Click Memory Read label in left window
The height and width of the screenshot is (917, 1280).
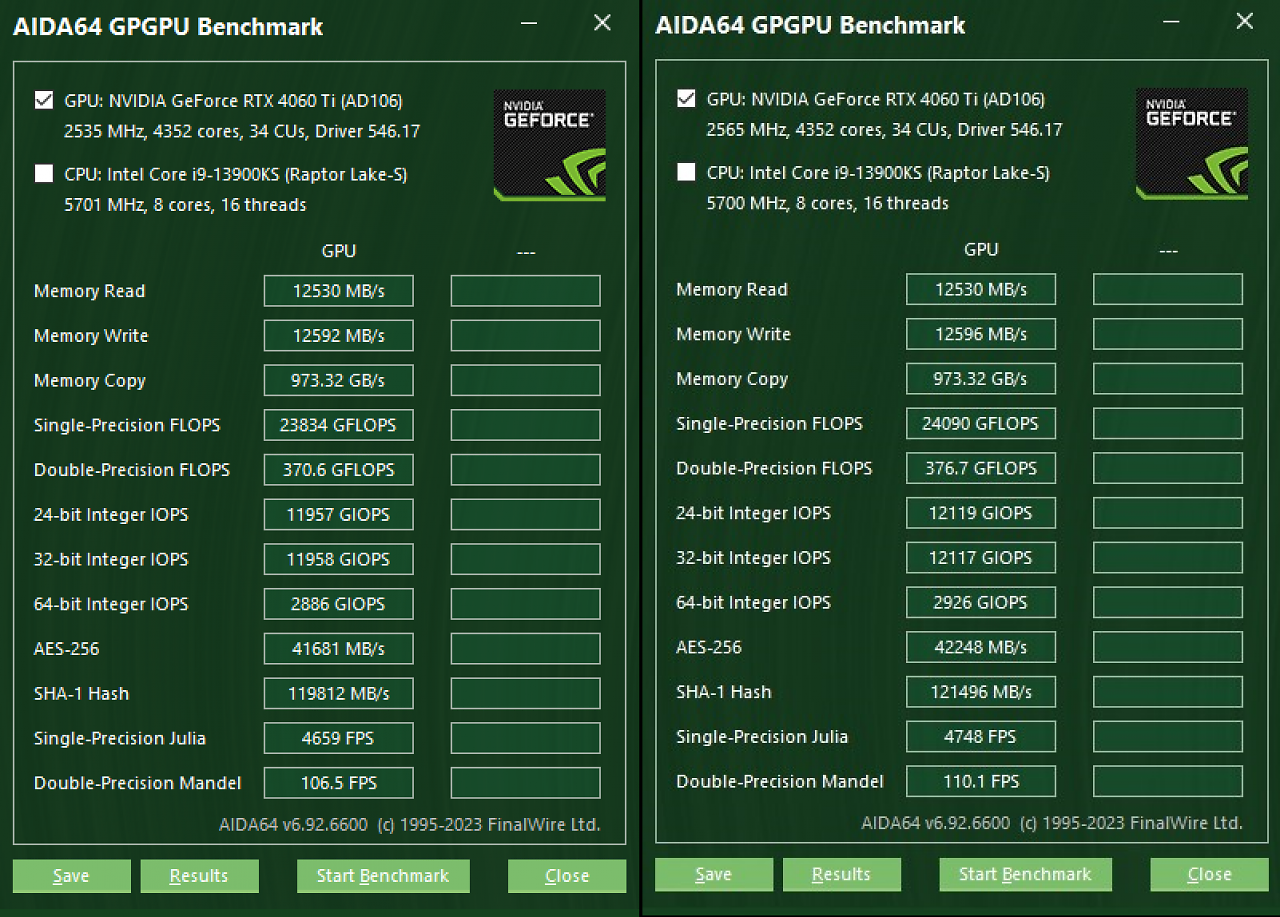(x=90, y=291)
